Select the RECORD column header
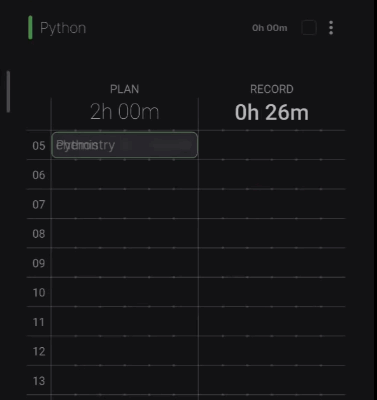 (272, 89)
